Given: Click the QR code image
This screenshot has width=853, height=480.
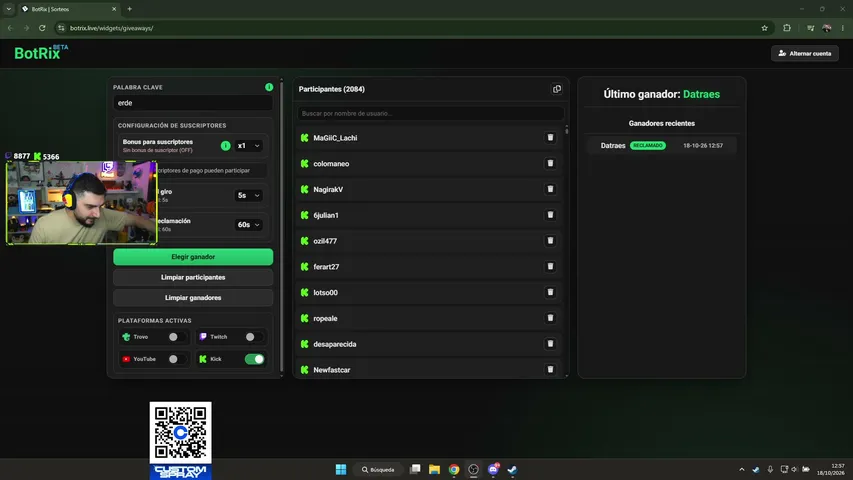Looking at the screenshot, I should (x=180, y=433).
